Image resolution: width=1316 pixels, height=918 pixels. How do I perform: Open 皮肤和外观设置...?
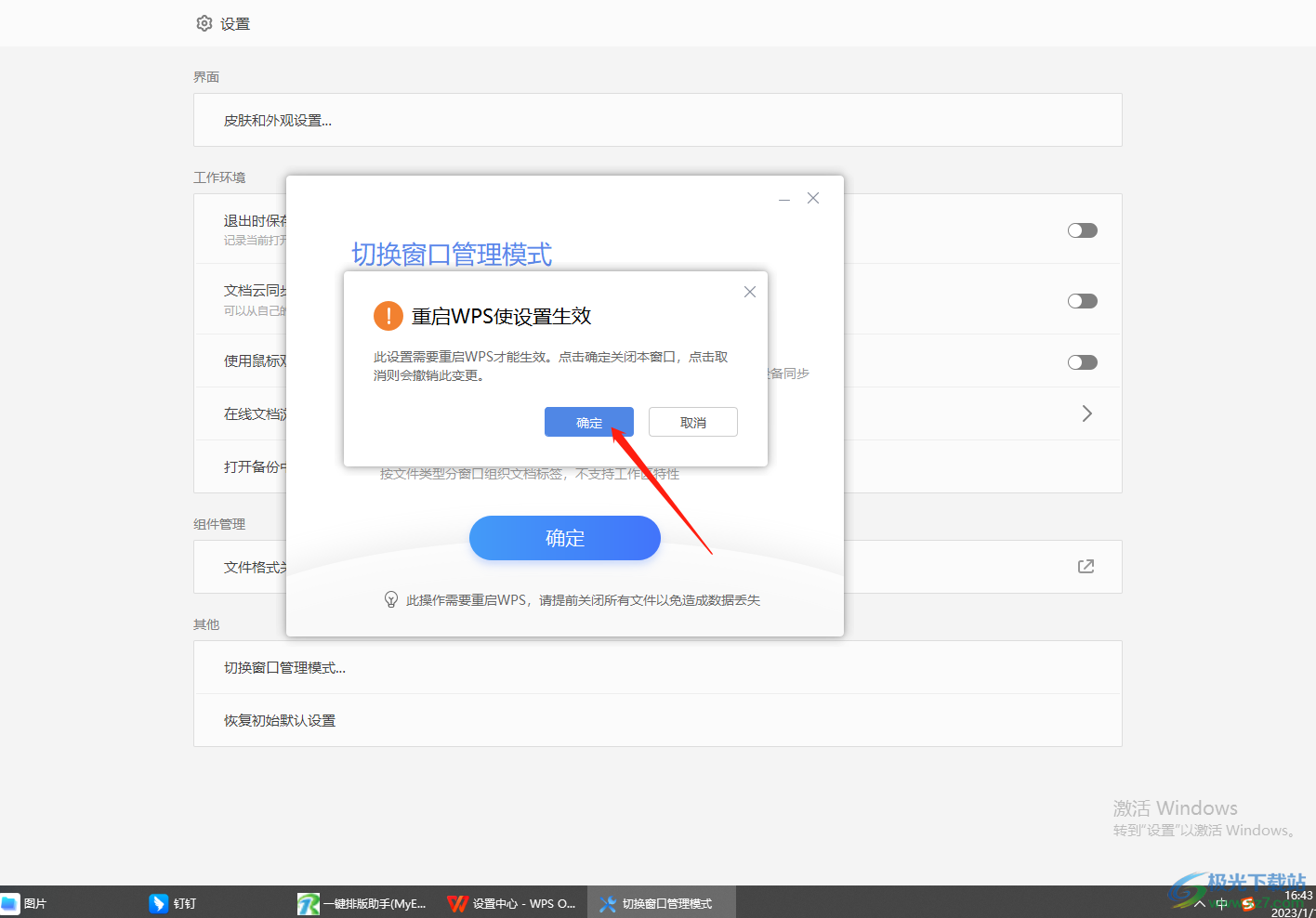(x=658, y=120)
